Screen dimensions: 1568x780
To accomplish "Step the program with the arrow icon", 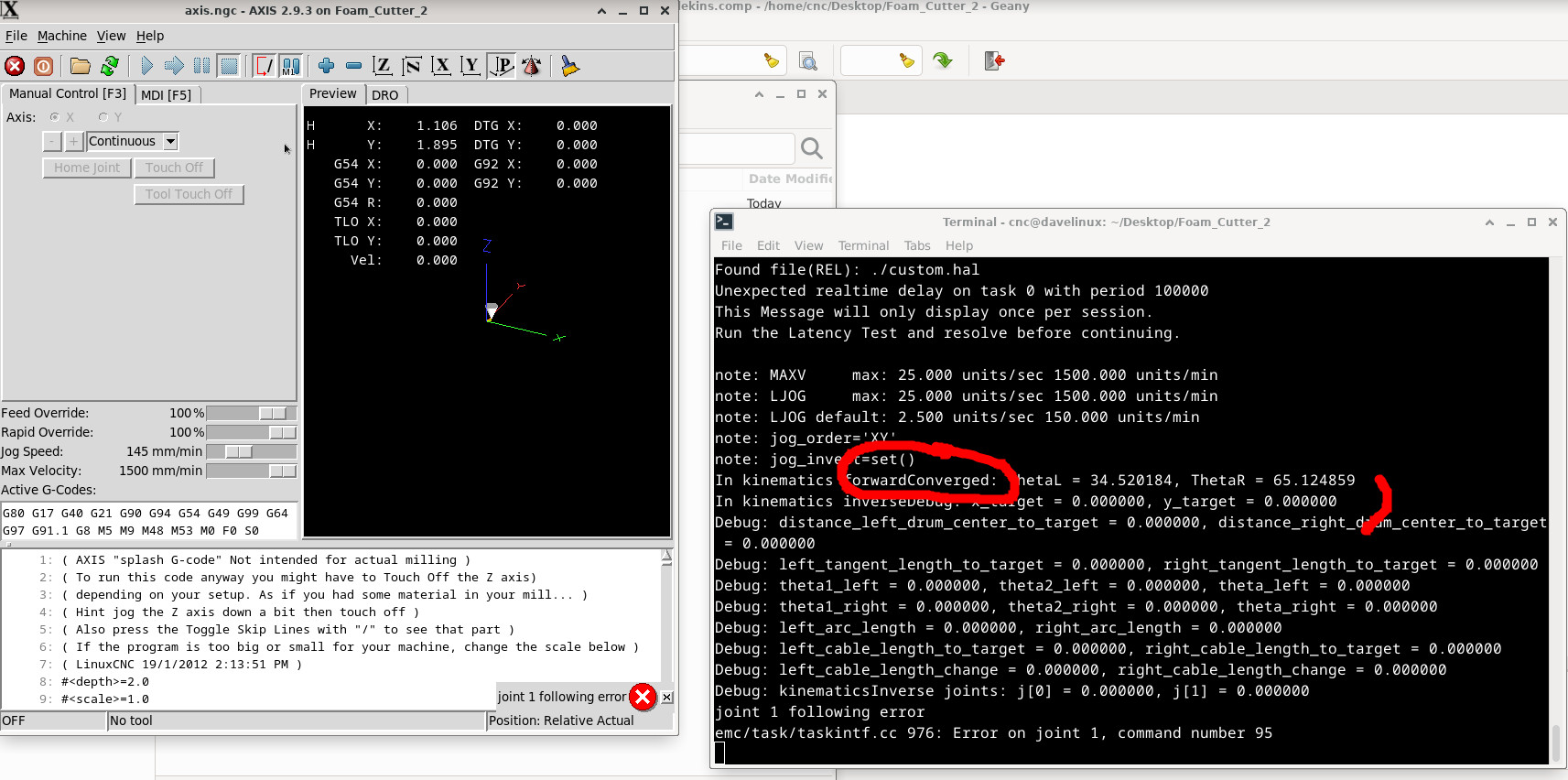I will click(x=174, y=66).
